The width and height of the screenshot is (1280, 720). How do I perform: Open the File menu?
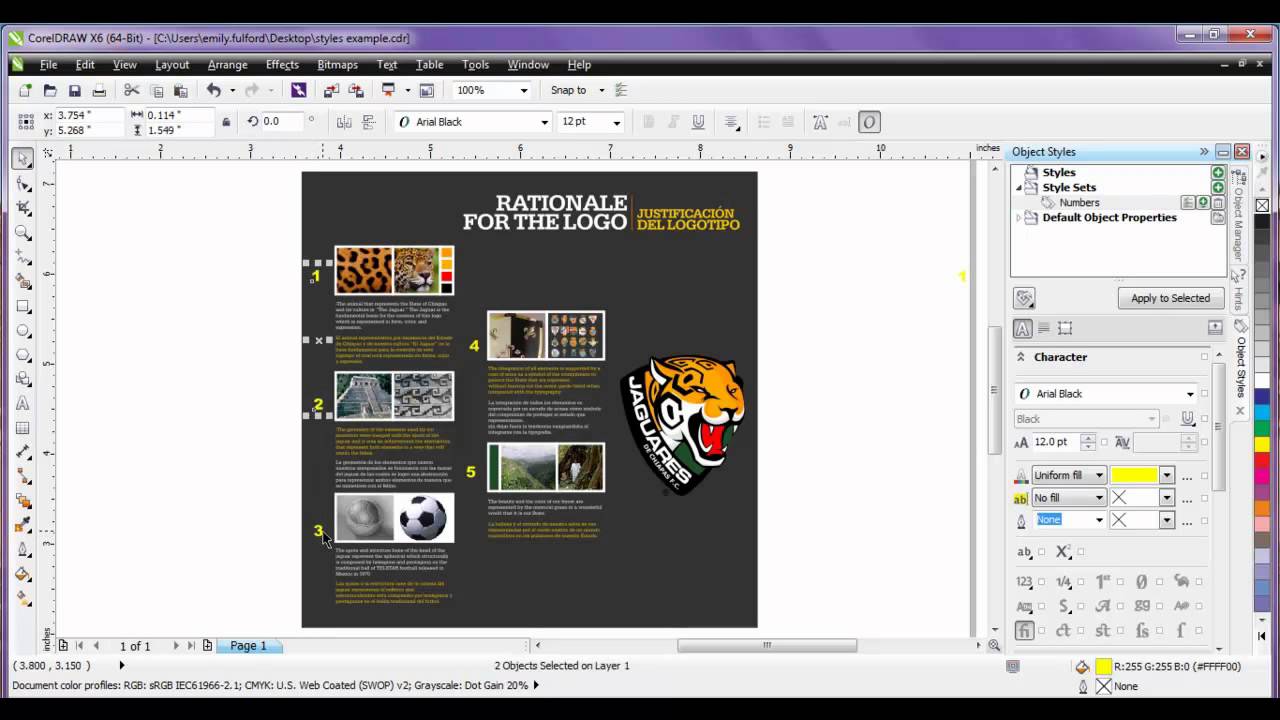pos(48,64)
